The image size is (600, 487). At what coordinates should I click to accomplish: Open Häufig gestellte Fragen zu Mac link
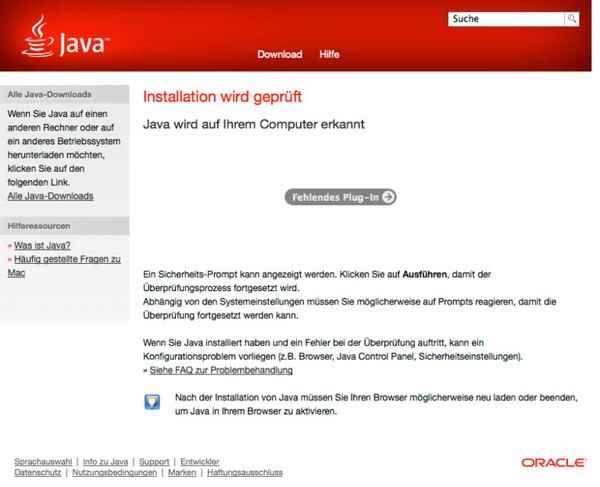[64, 266]
